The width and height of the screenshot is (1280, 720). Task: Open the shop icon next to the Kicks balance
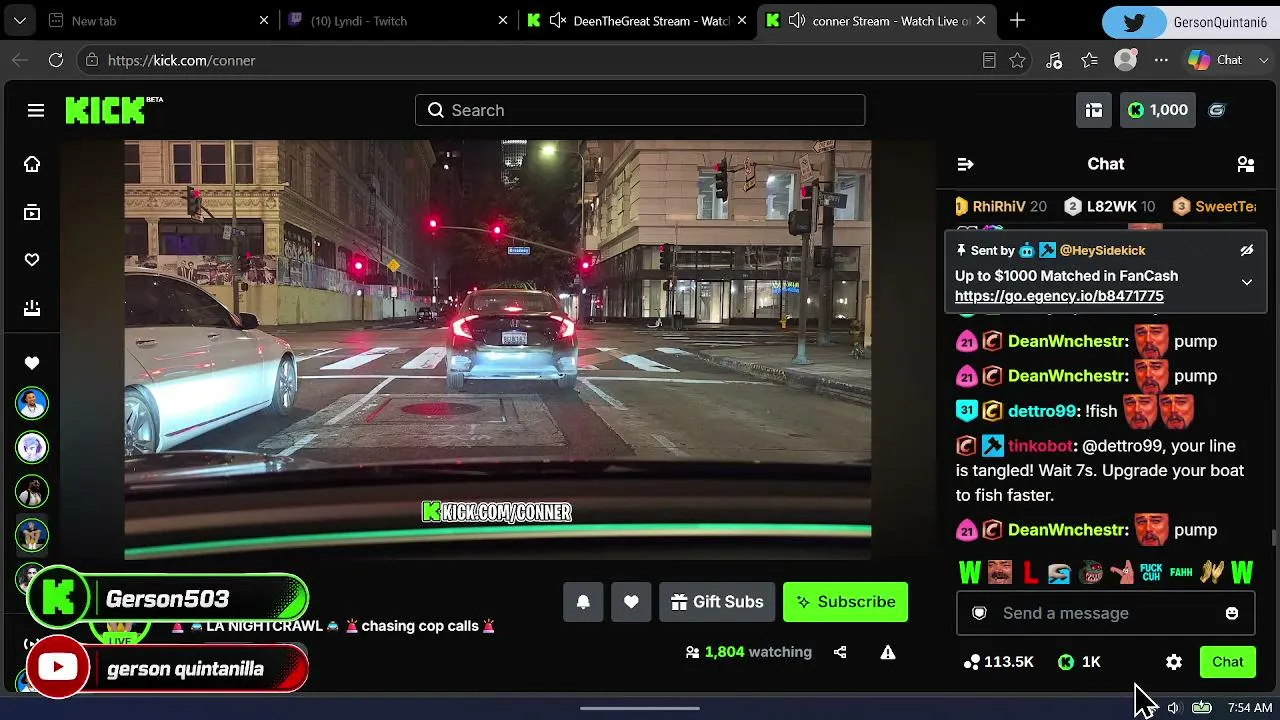(1094, 110)
